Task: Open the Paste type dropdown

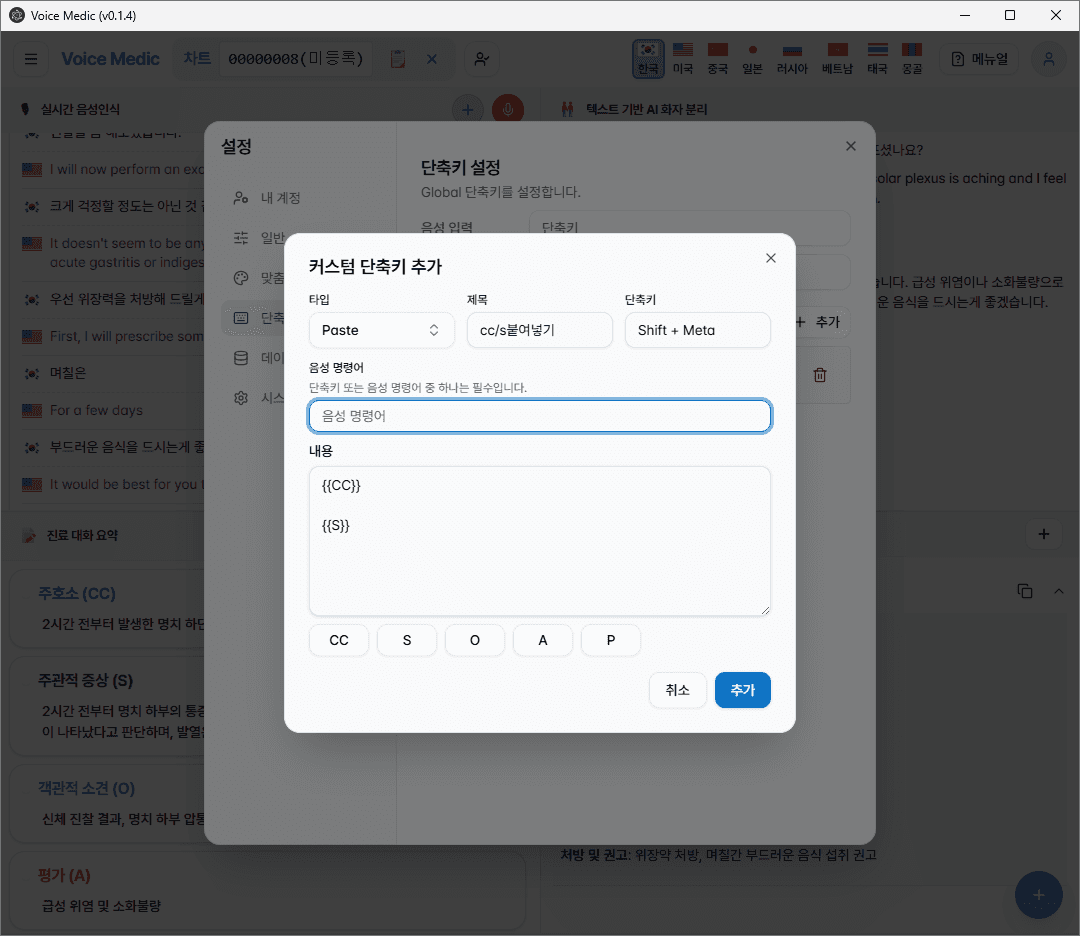Action: [381, 330]
